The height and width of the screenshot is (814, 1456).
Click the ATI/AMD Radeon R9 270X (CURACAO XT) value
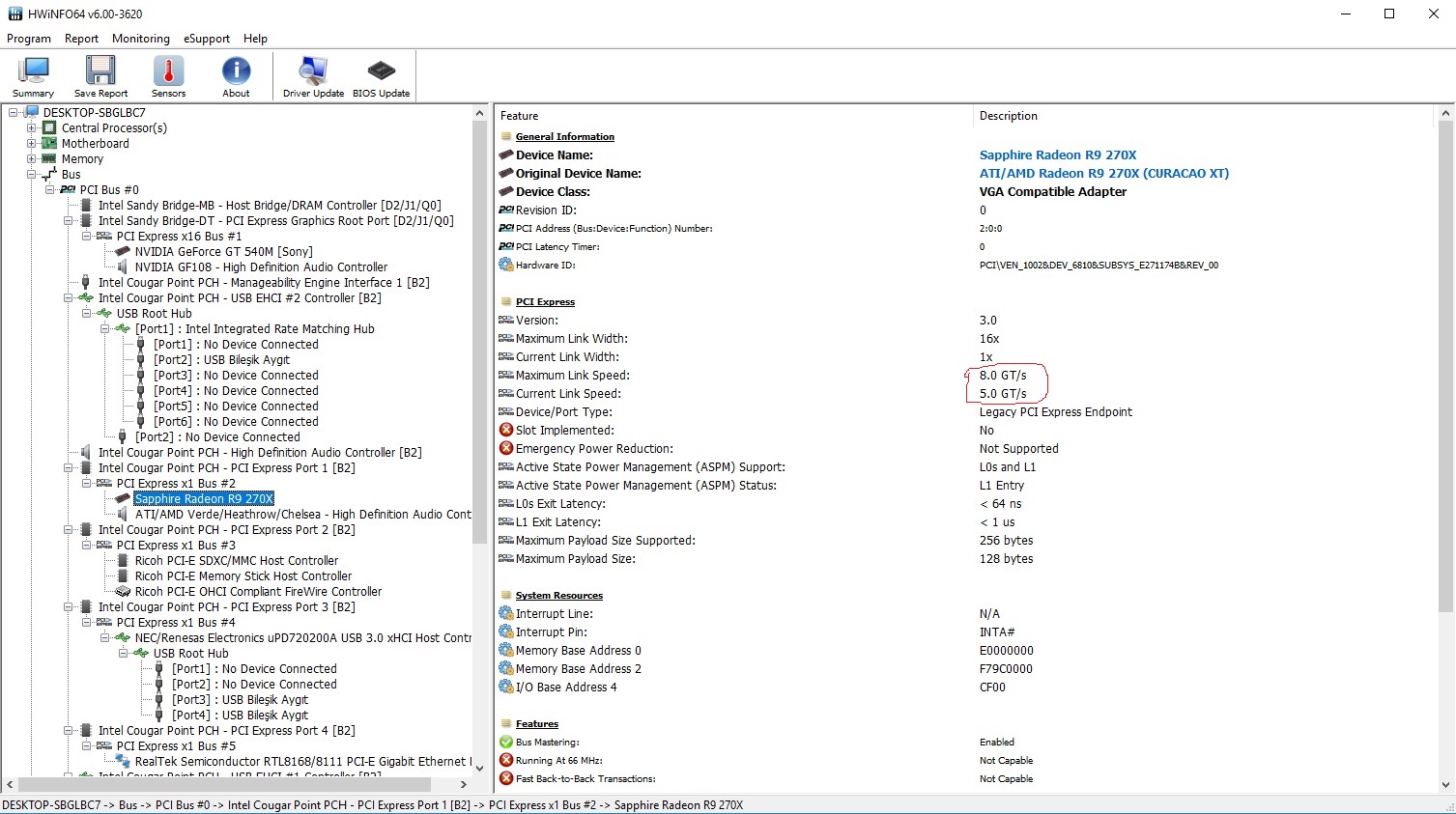(1104, 173)
